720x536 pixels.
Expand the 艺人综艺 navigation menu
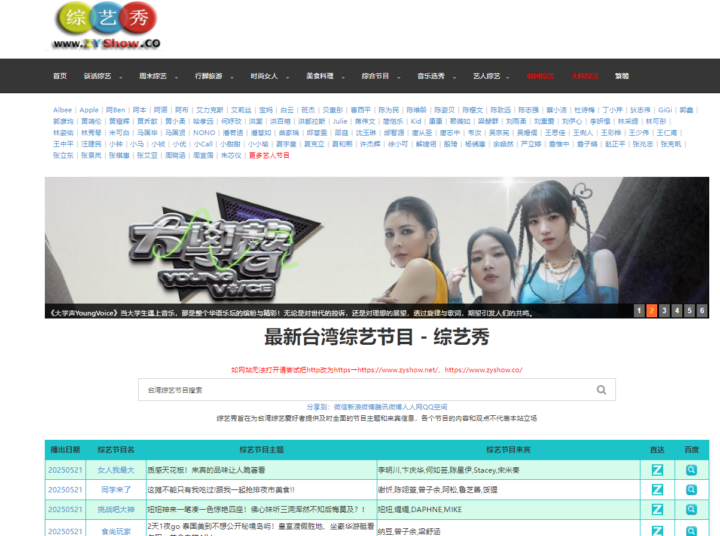(489, 76)
